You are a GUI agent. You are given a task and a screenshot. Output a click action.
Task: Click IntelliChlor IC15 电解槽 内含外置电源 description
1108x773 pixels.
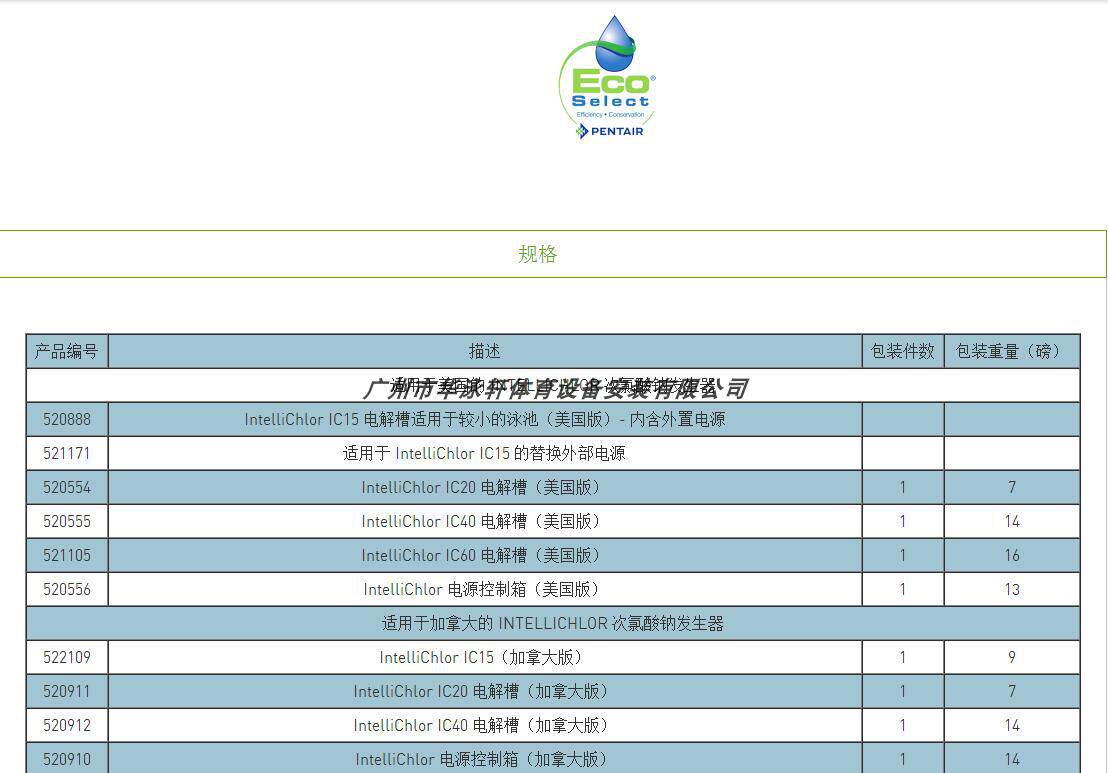tap(485, 419)
